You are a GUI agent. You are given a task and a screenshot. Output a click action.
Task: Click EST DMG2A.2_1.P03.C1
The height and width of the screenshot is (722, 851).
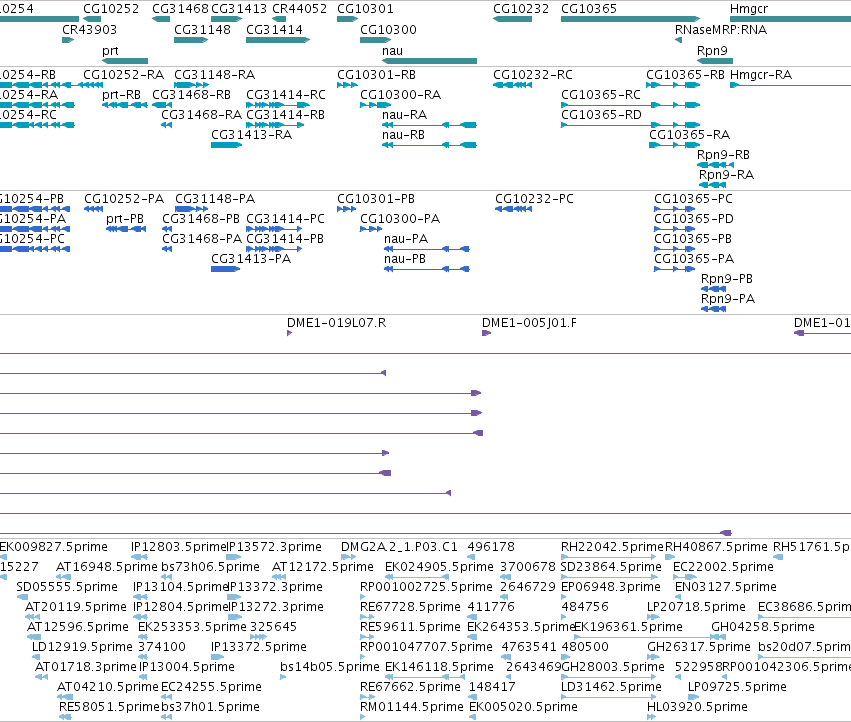[x=348, y=557]
